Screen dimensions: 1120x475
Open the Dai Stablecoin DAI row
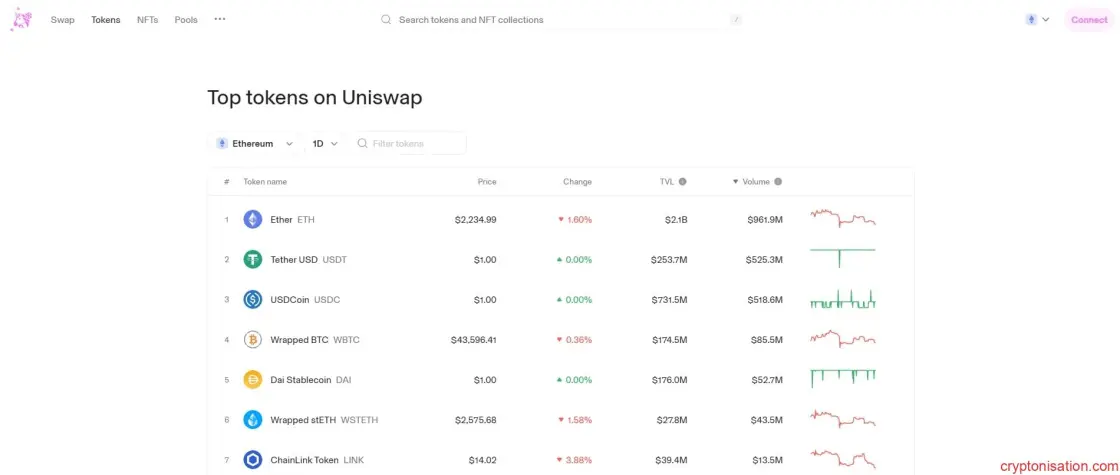561,379
